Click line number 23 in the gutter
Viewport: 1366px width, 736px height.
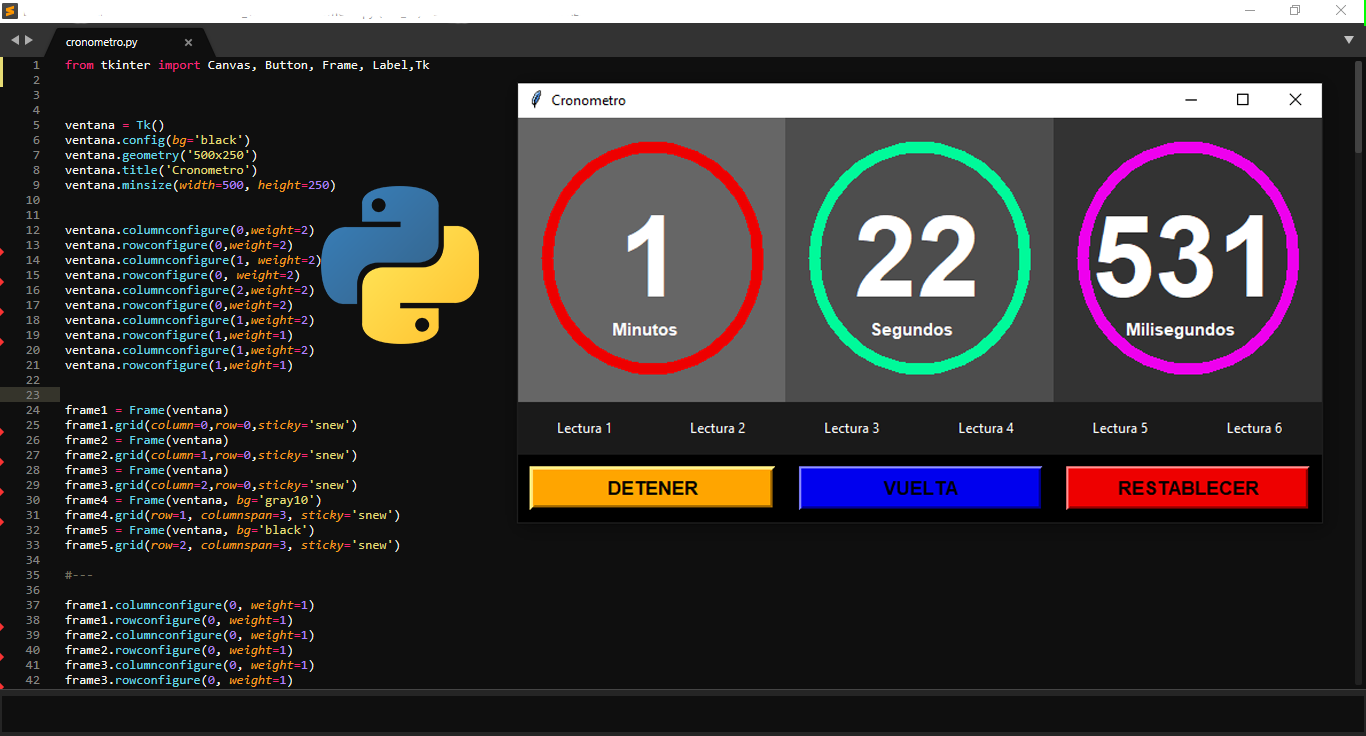tap(34, 395)
